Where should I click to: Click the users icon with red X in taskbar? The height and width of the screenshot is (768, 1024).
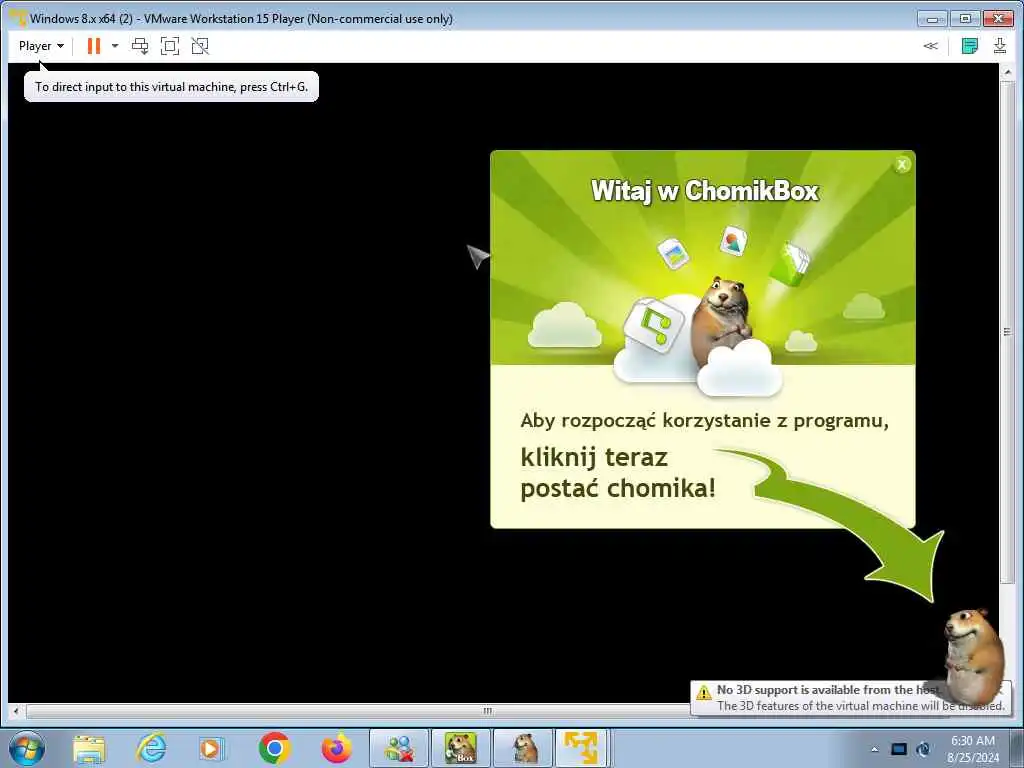pos(399,748)
